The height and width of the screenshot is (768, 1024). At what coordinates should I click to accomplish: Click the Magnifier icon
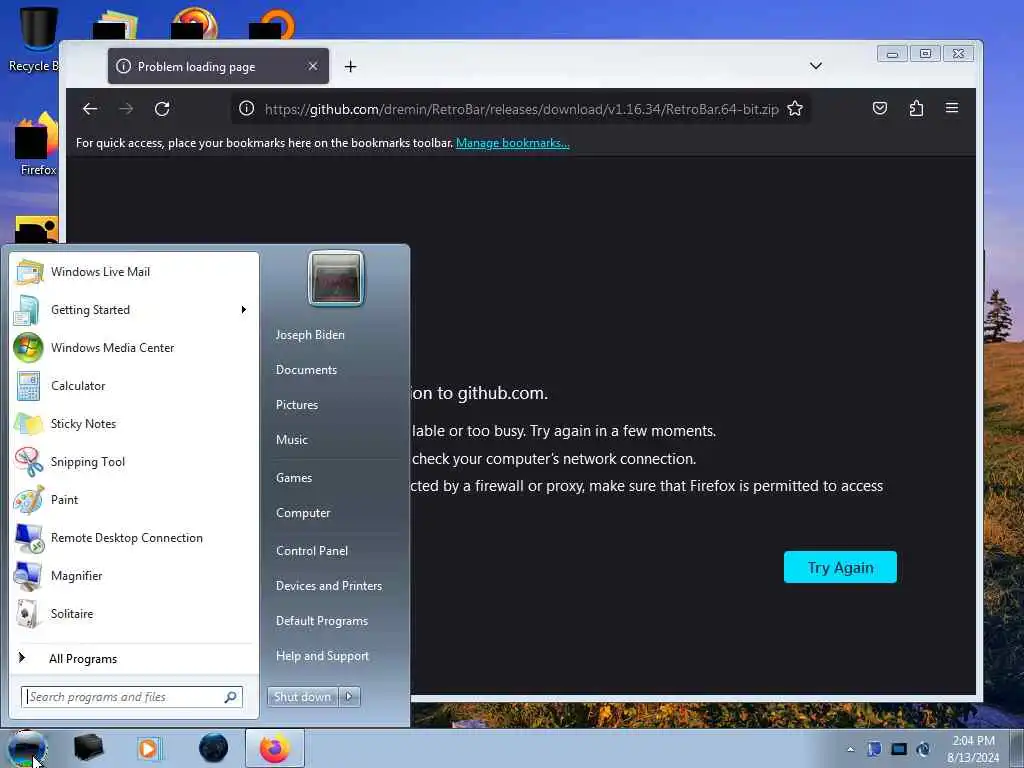(x=28, y=576)
